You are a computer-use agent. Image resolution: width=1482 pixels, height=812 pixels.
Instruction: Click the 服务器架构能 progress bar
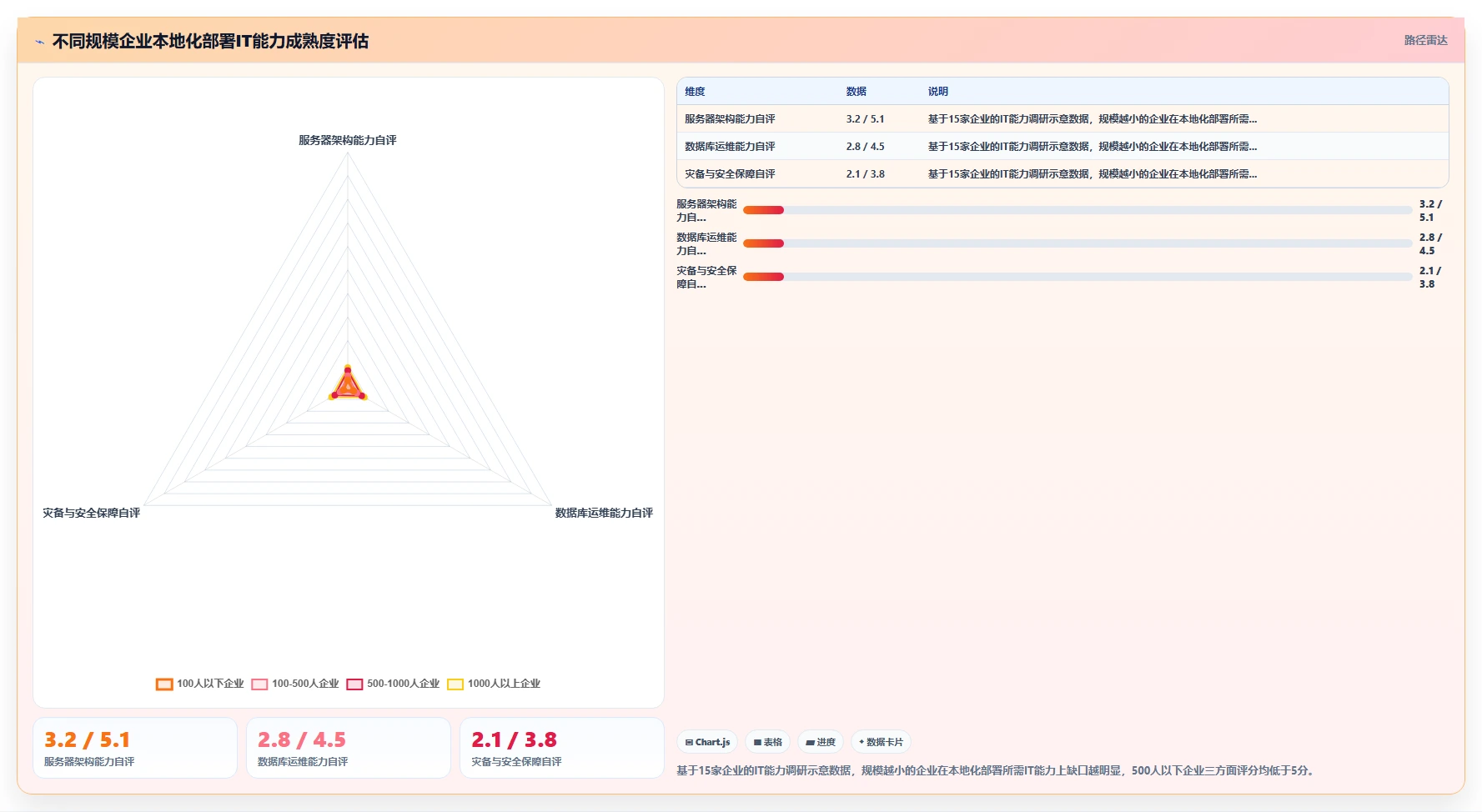click(x=1078, y=210)
